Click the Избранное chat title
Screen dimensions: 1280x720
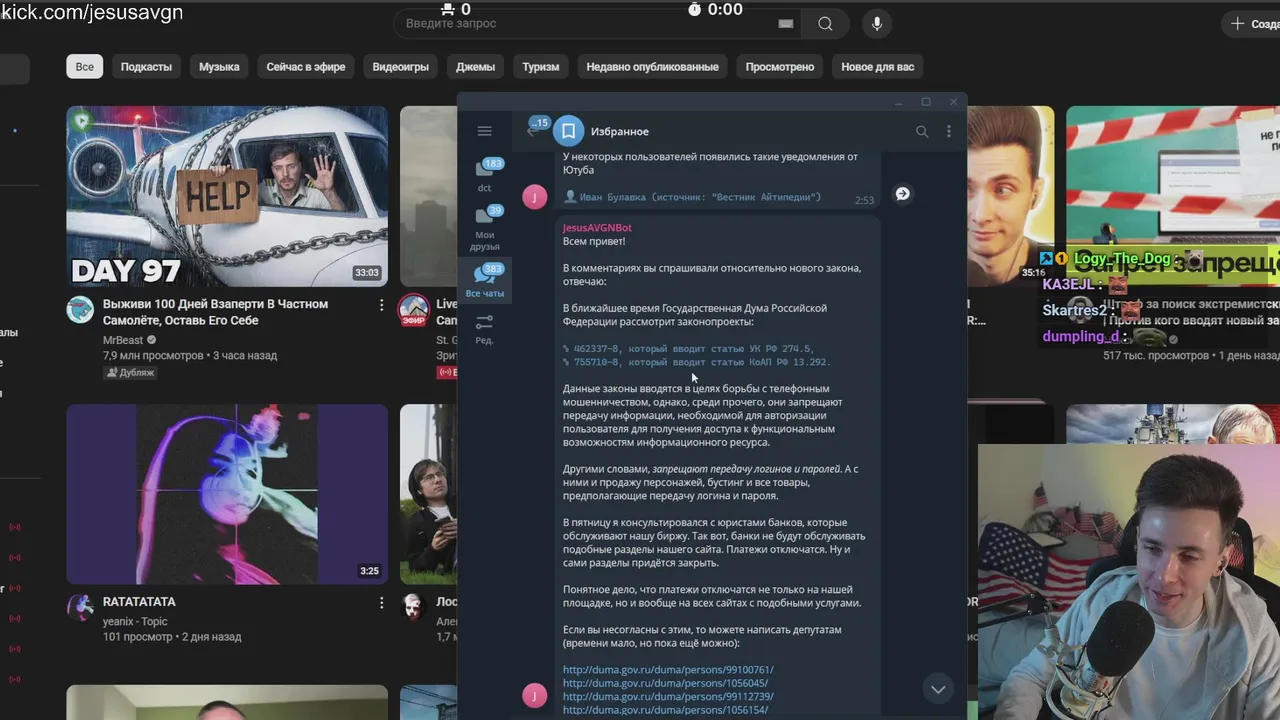point(620,131)
